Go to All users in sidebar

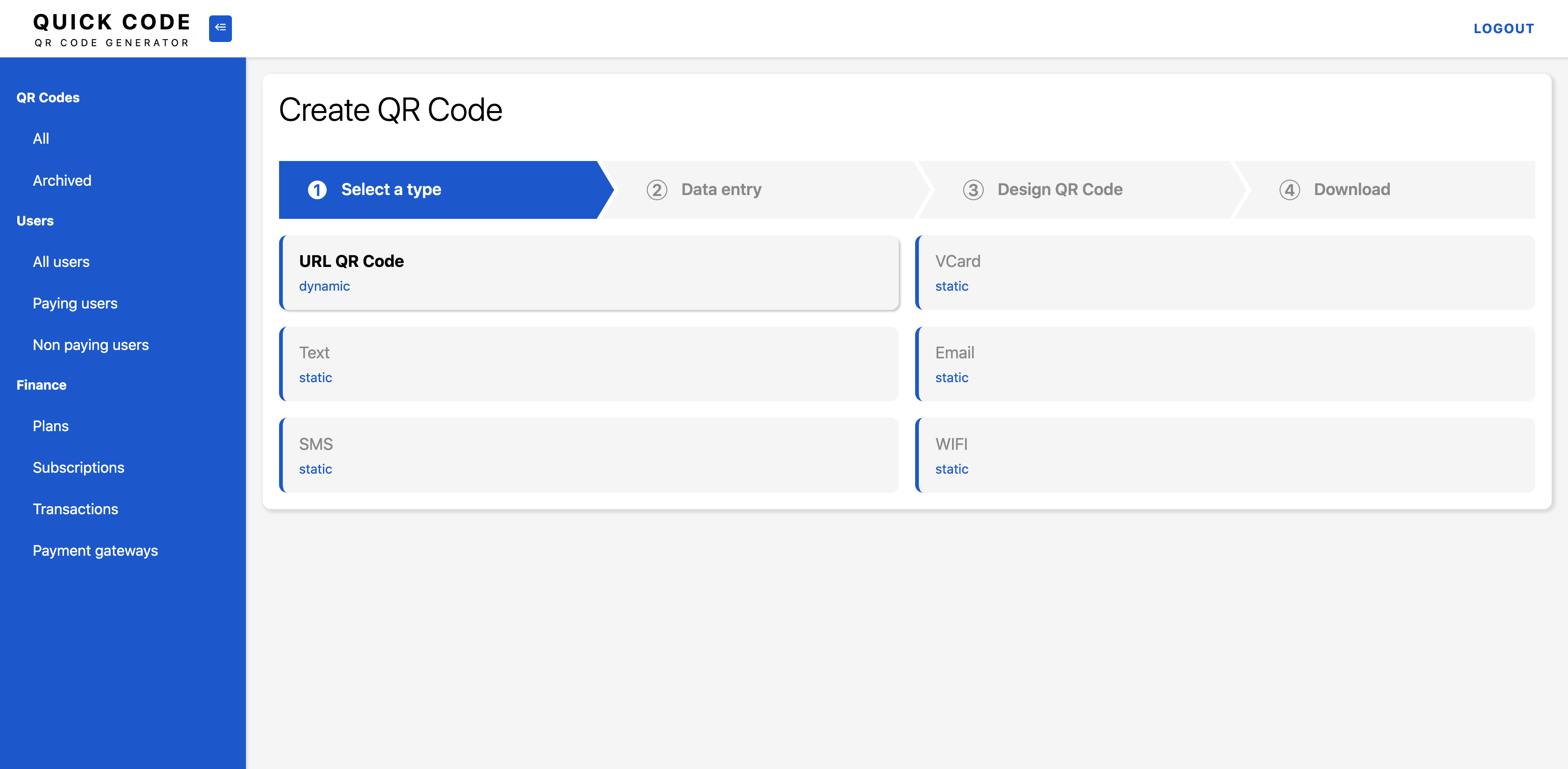pos(61,262)
